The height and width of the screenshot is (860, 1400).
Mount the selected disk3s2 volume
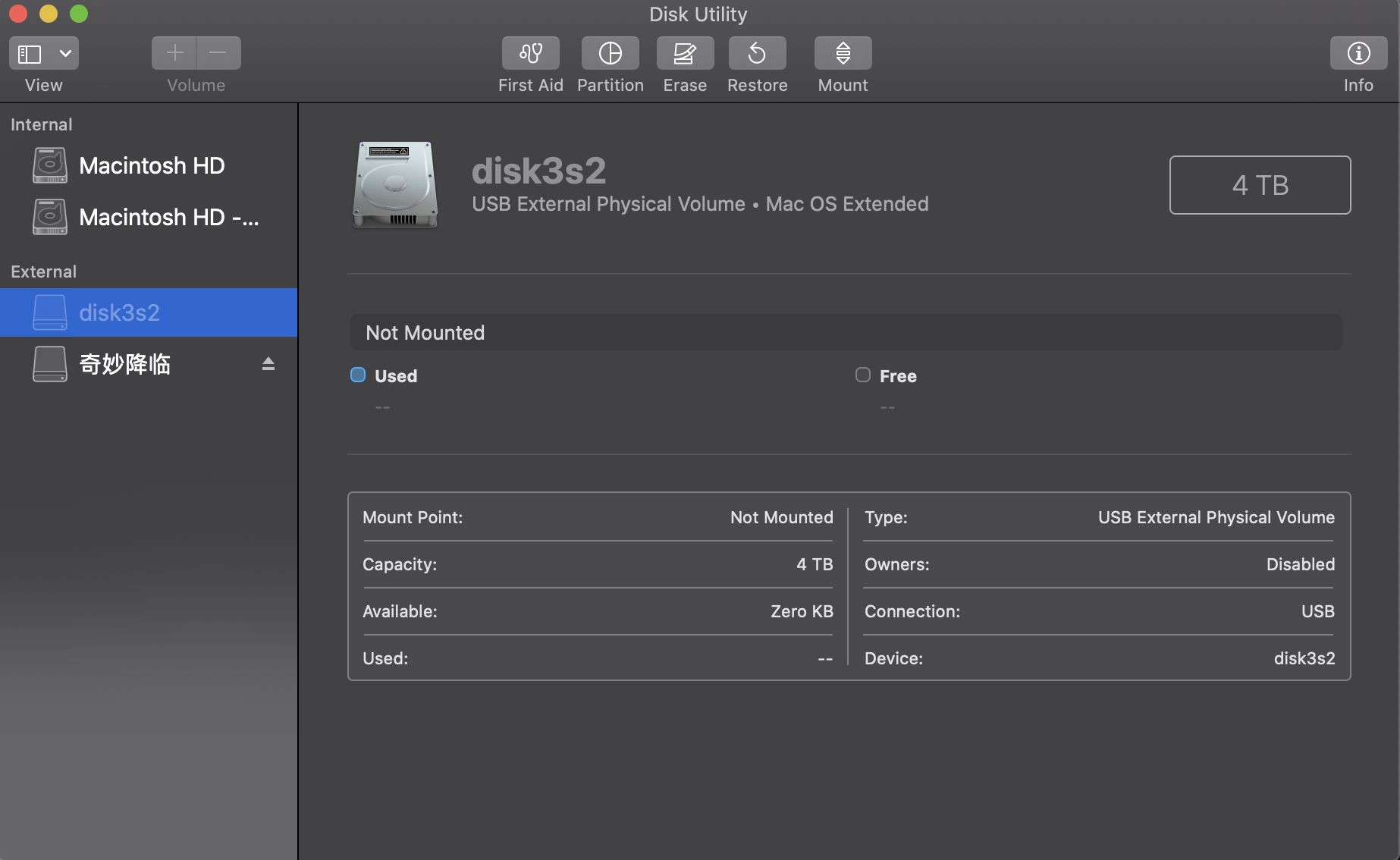click(843, 53)
